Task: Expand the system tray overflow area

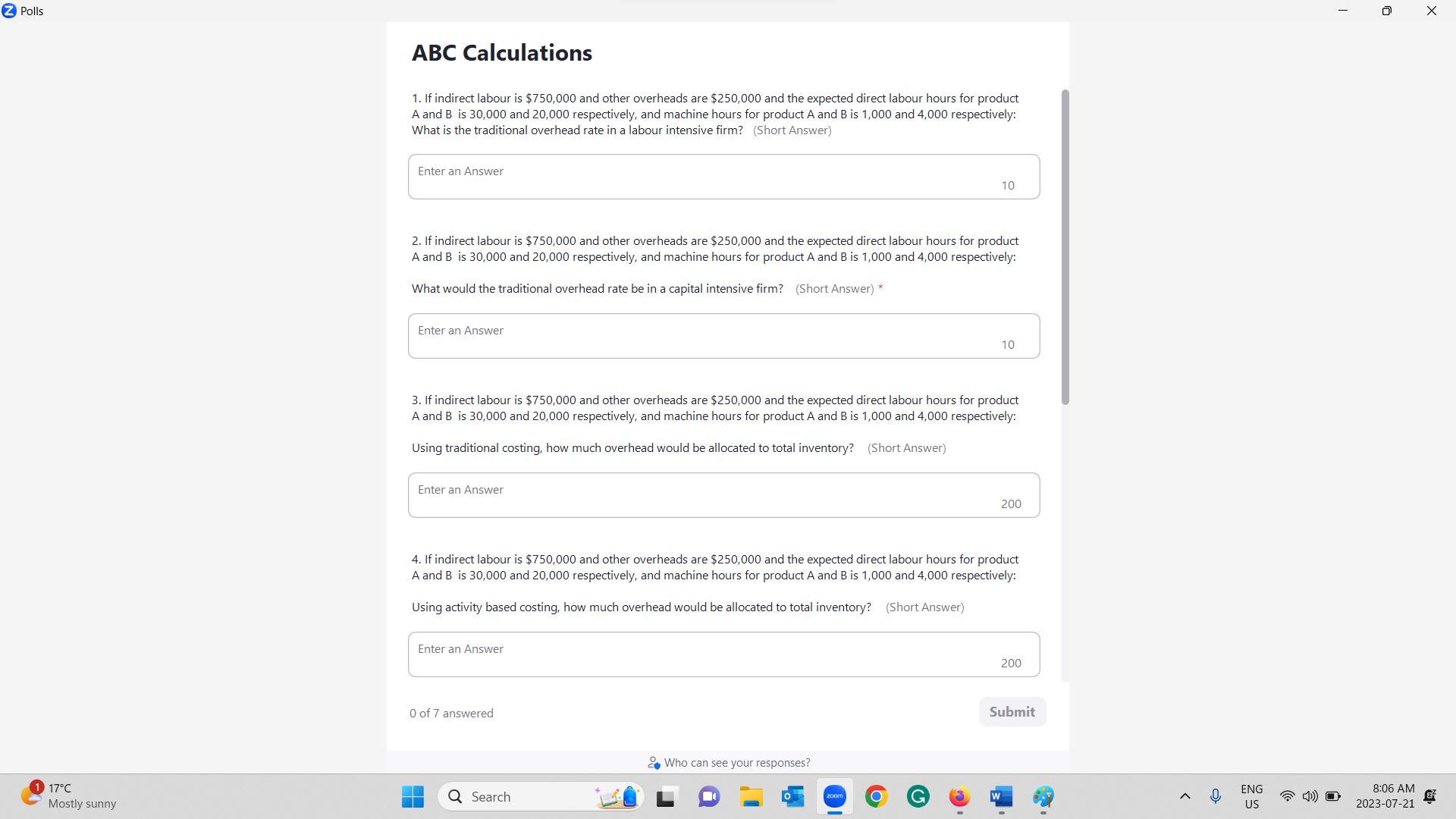Action: (x=1185, y=796)
